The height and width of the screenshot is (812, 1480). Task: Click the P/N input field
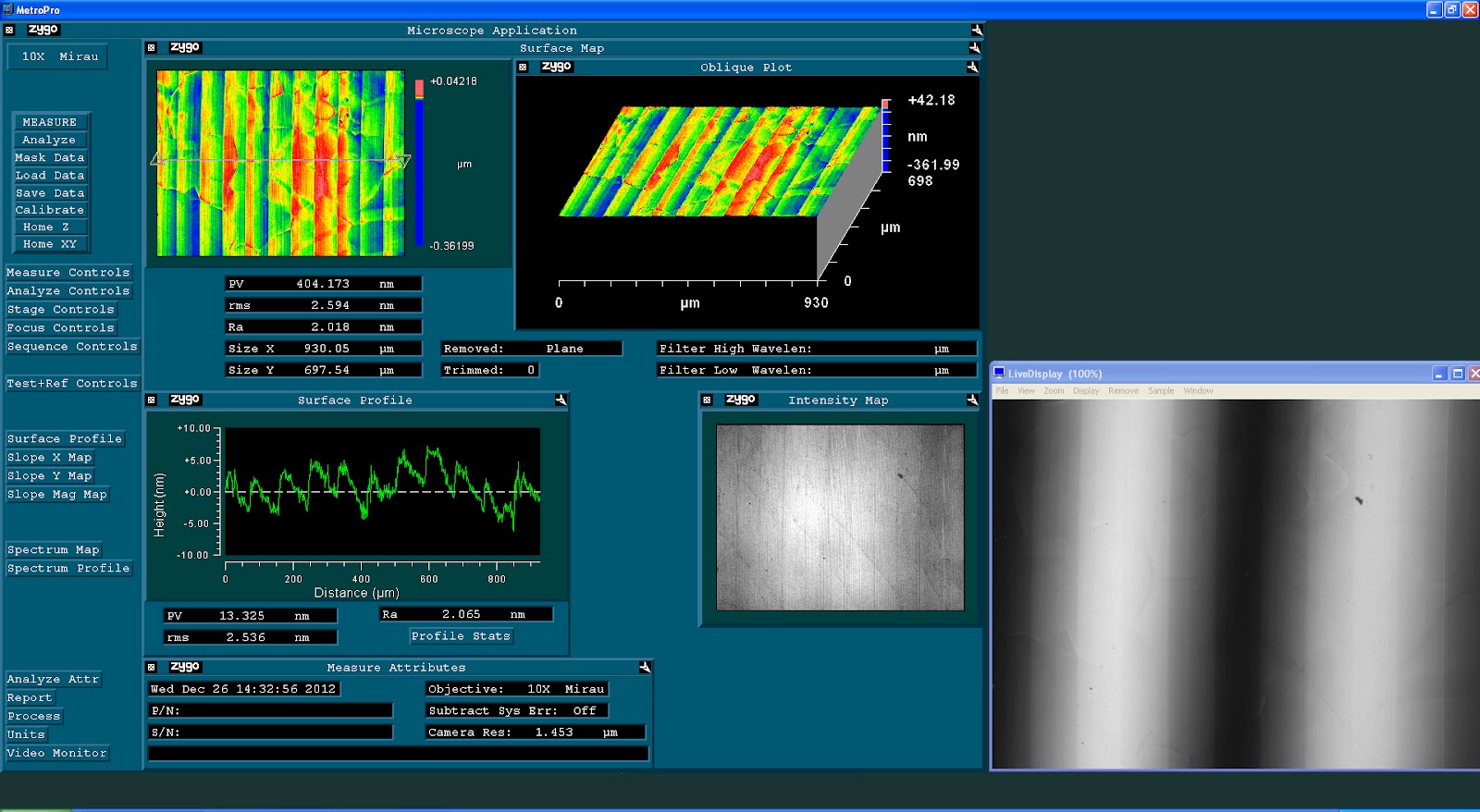270,711
